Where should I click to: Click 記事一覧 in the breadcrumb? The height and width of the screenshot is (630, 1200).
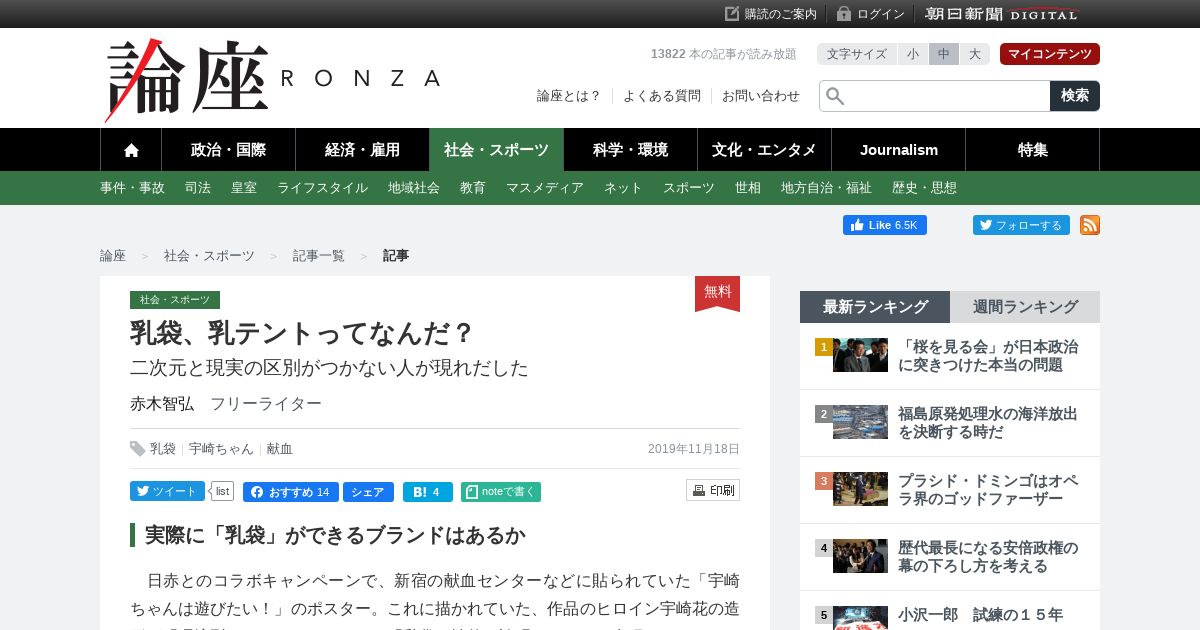click(319, 256)
